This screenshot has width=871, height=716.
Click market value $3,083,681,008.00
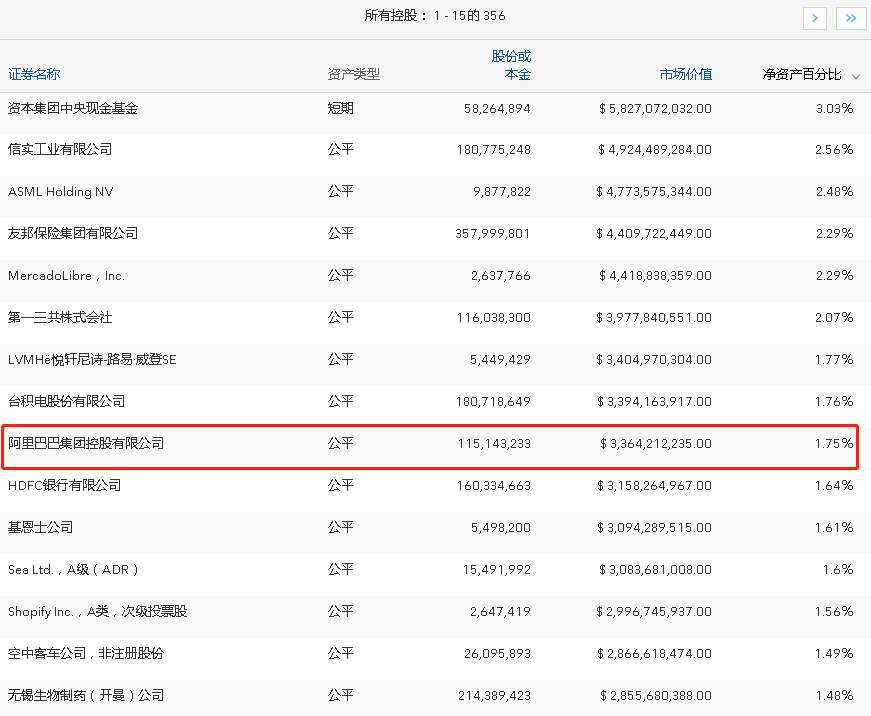[x=655, y=569]
